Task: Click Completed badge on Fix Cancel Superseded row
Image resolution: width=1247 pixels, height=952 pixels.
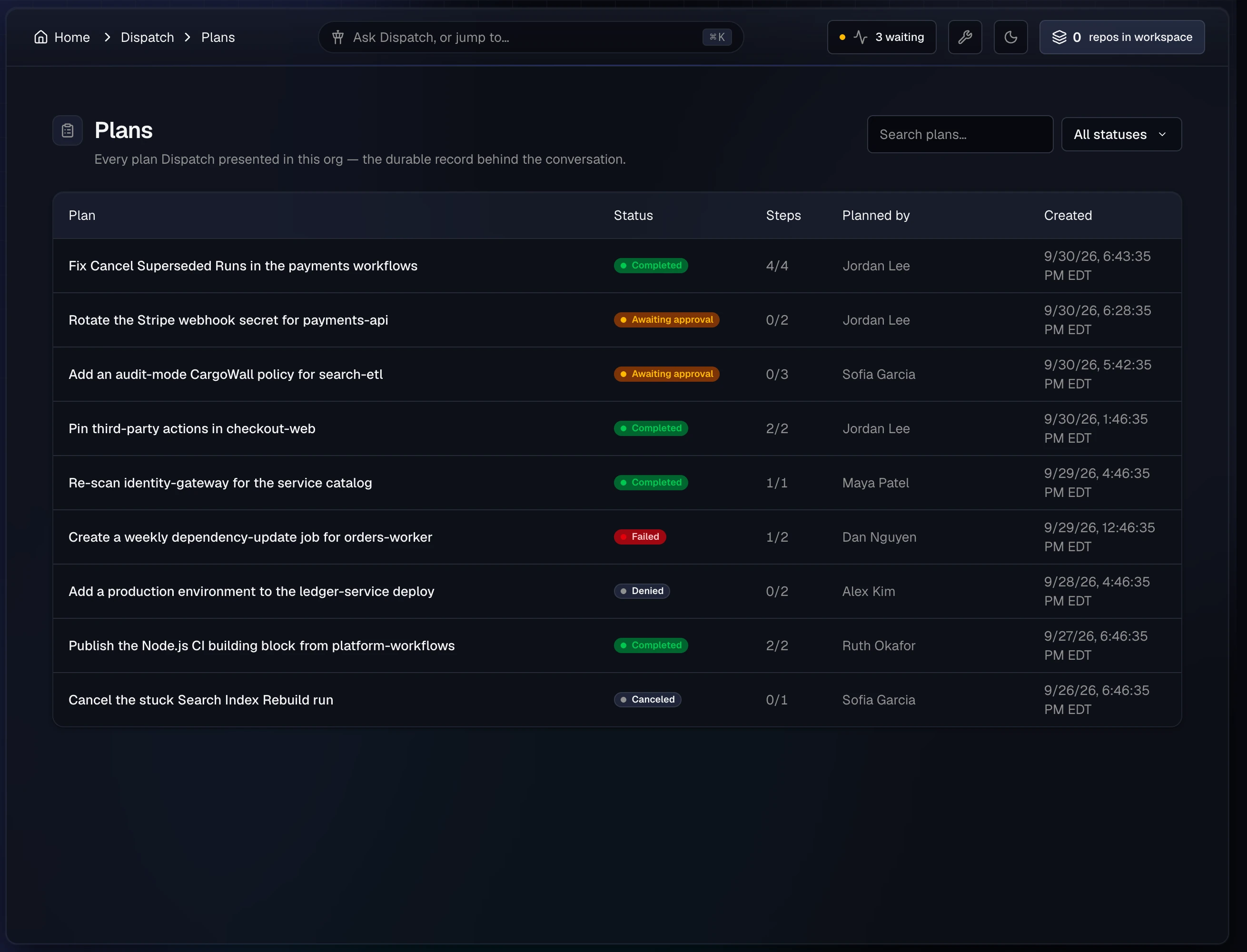Action: 651,265
